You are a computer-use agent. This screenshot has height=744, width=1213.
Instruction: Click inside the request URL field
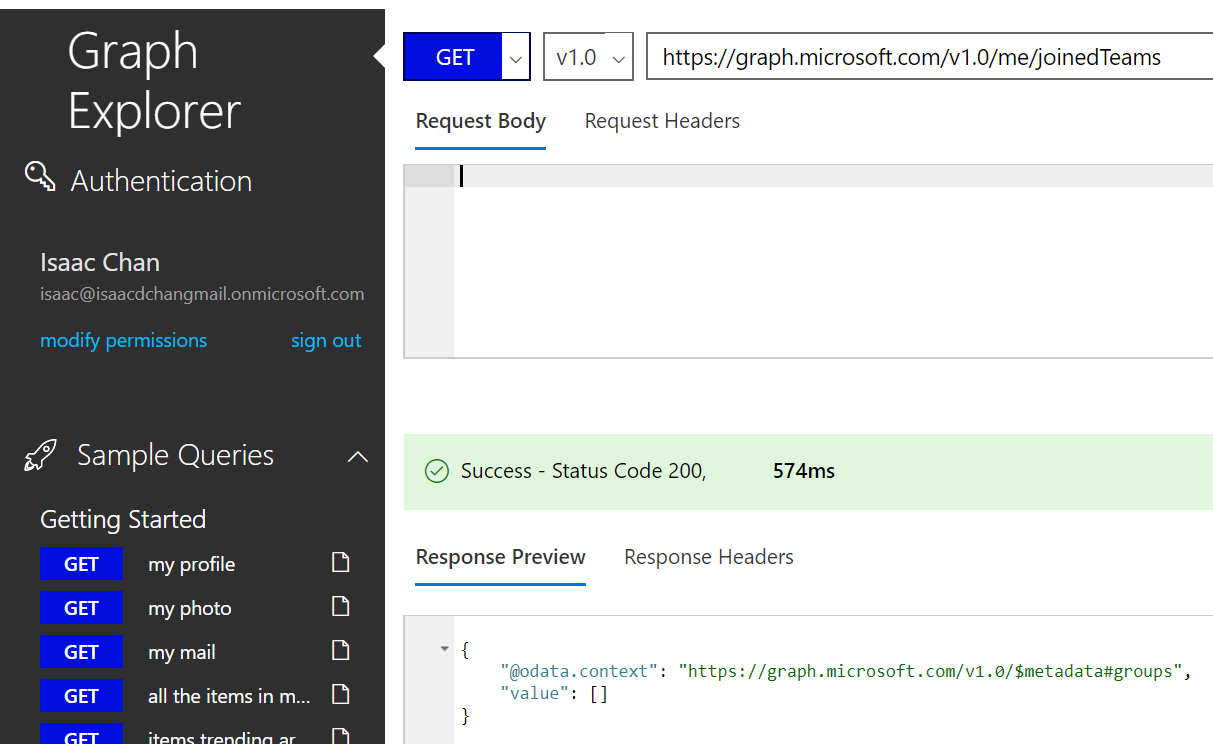tap(908, 57)
